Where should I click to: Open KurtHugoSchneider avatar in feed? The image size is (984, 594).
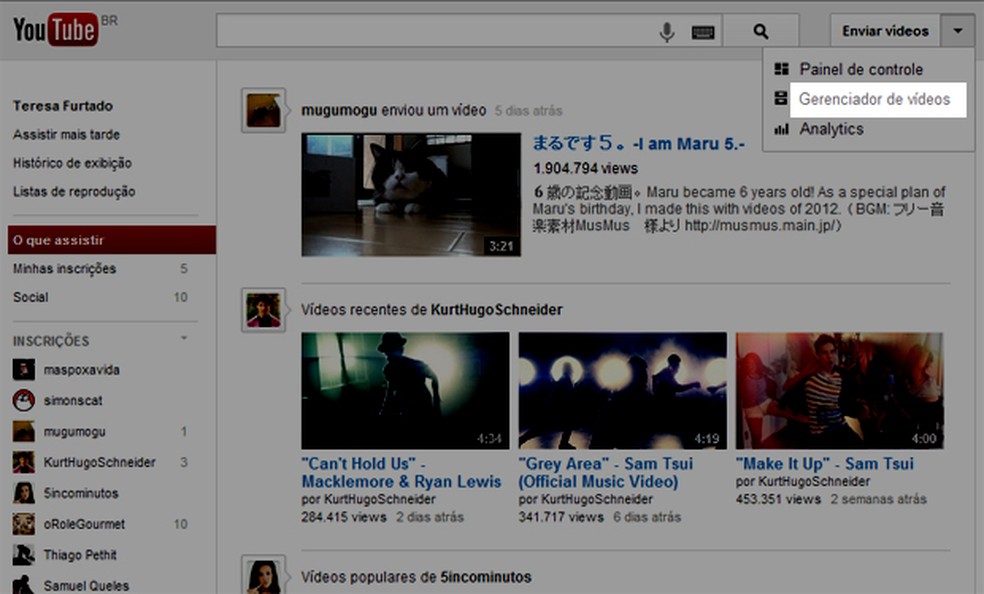[x=264, y=310]
